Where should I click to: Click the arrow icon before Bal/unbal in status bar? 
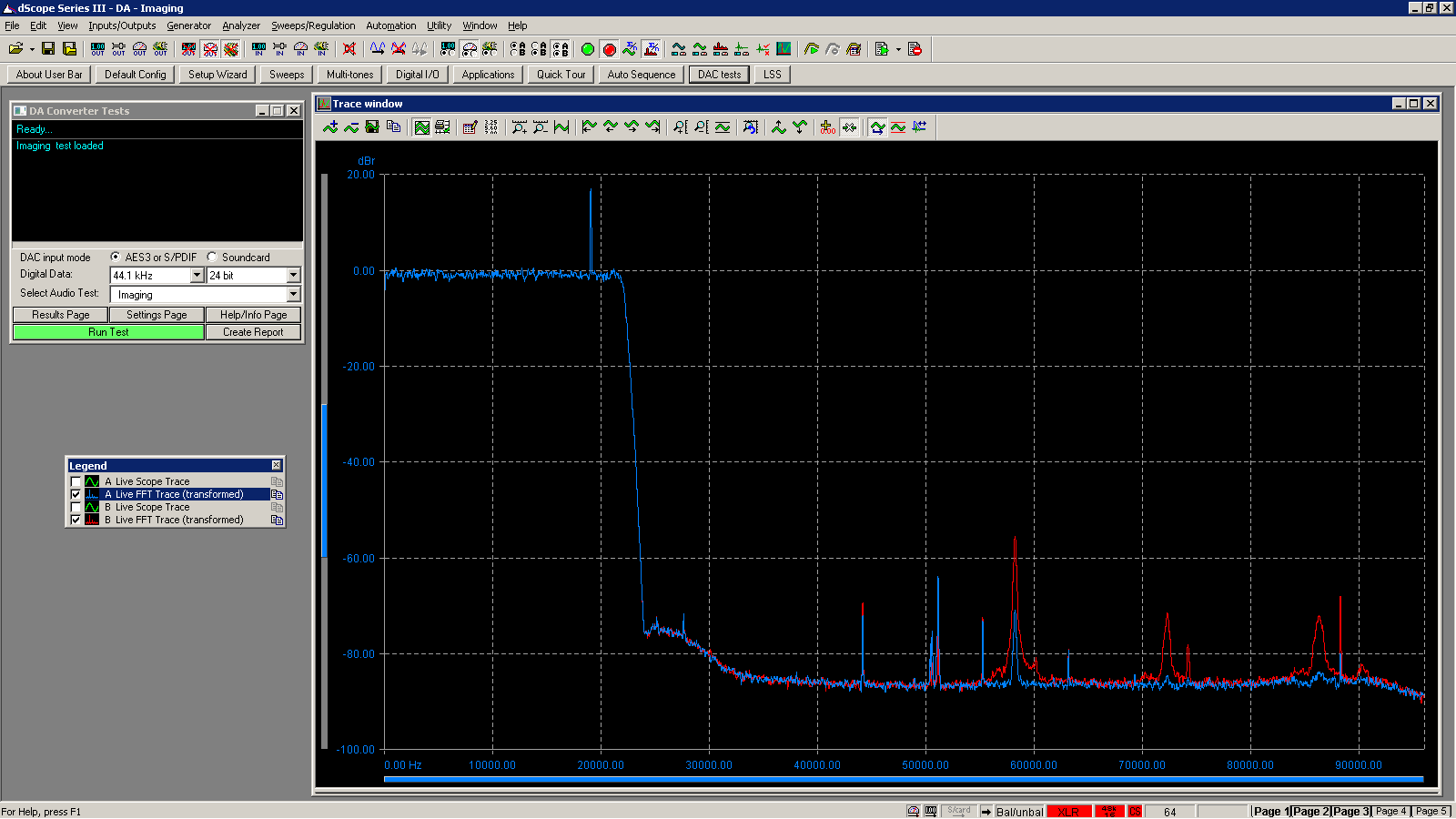[x=986, y=812]
